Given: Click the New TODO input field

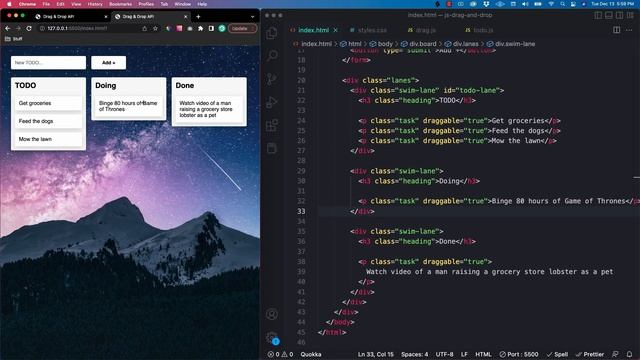Looking at the screenshot, I should (x=49, y=63).
